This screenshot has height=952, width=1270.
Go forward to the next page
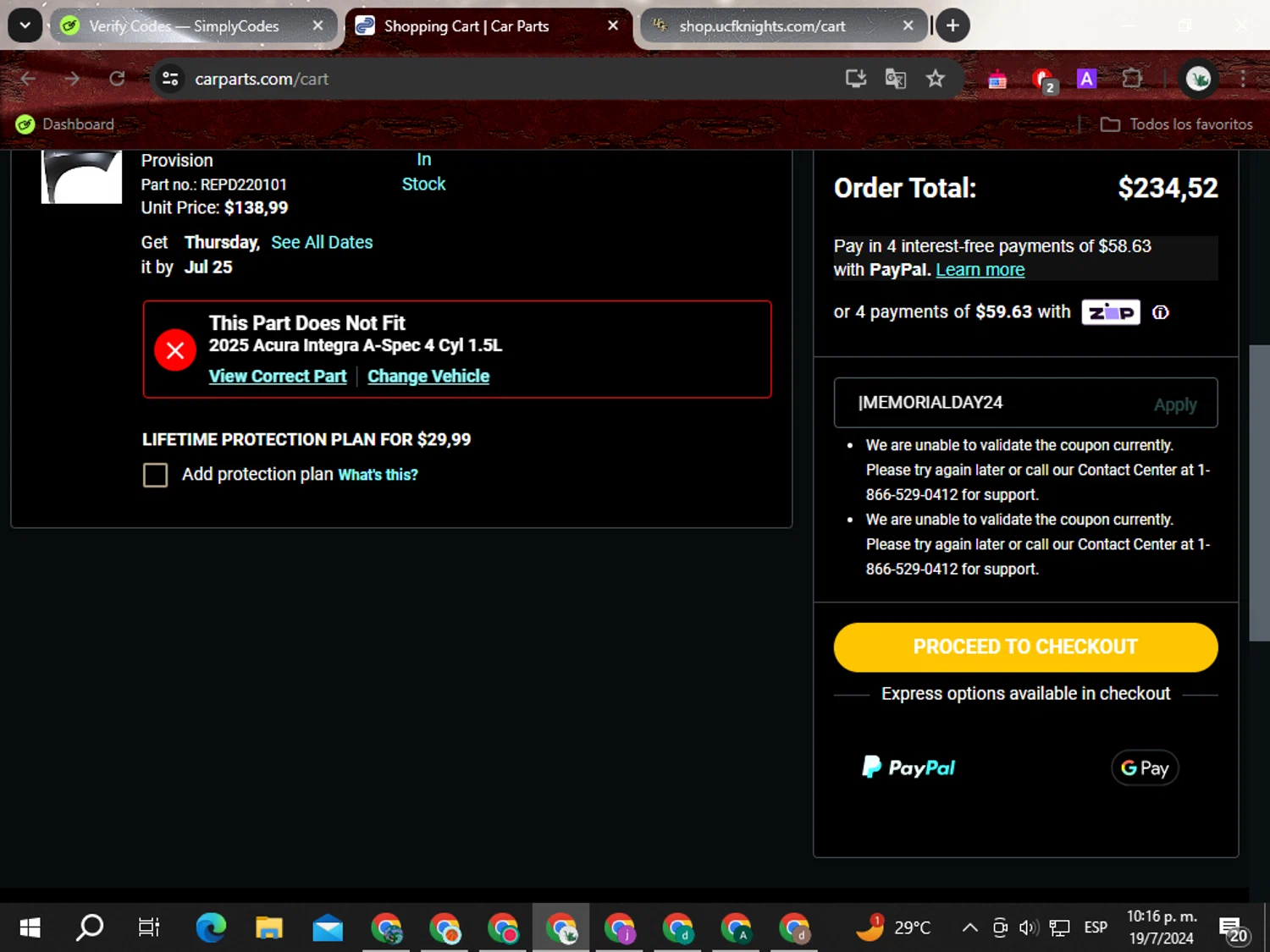click(73, 79)
